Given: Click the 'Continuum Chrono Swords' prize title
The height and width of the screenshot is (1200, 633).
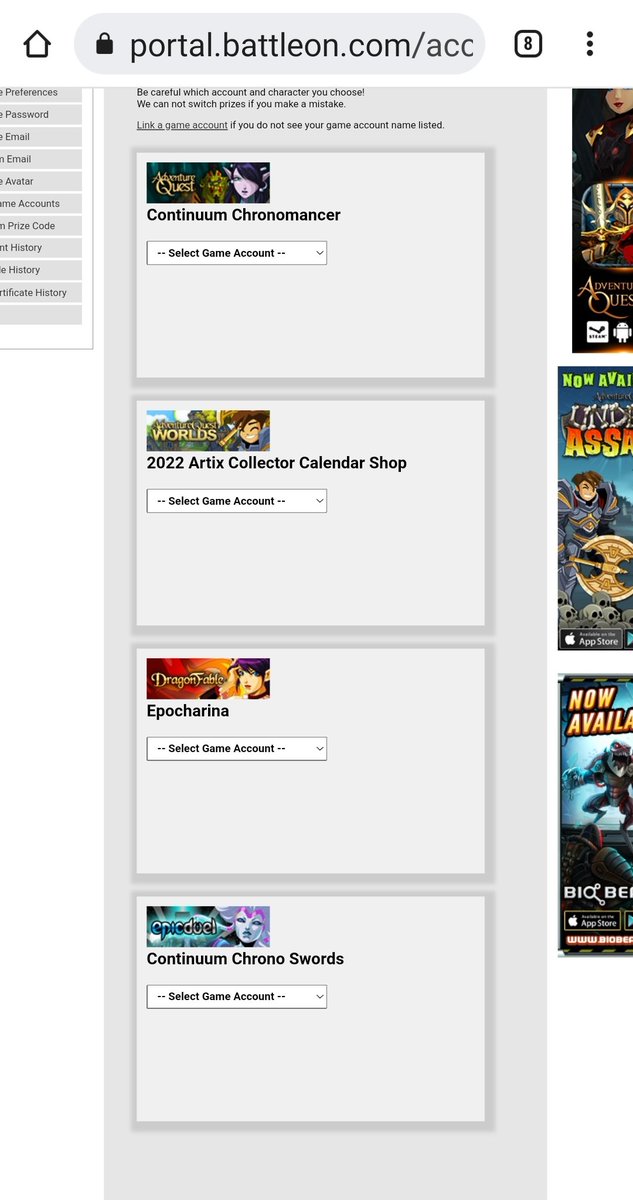Looking at the screenshot, I should 245,959.
